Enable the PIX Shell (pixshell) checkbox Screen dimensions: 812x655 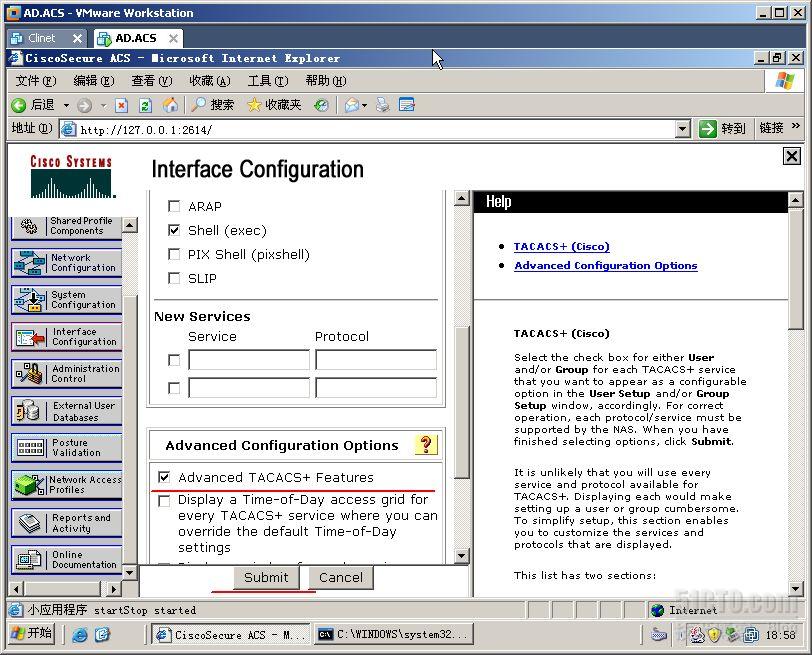click(x=175, y=254)
